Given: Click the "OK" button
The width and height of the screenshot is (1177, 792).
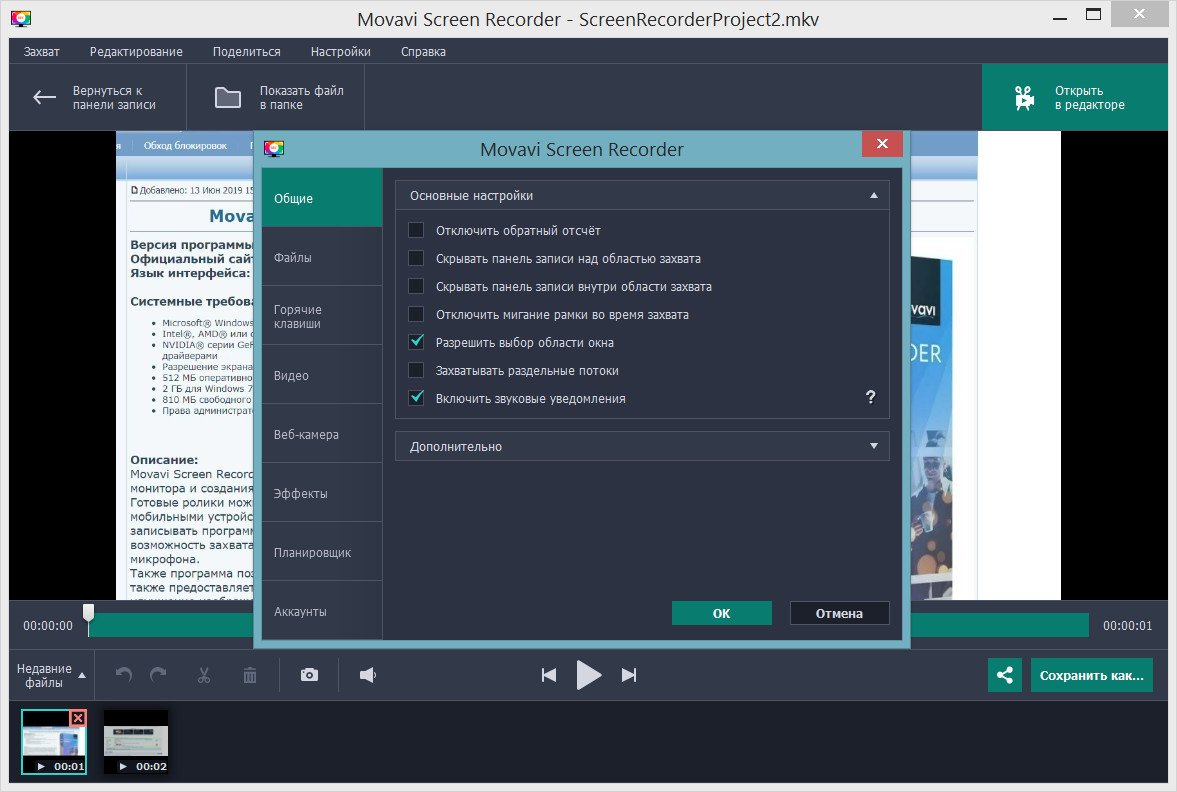Looking at the screenshot, I should tap(721, 613).
